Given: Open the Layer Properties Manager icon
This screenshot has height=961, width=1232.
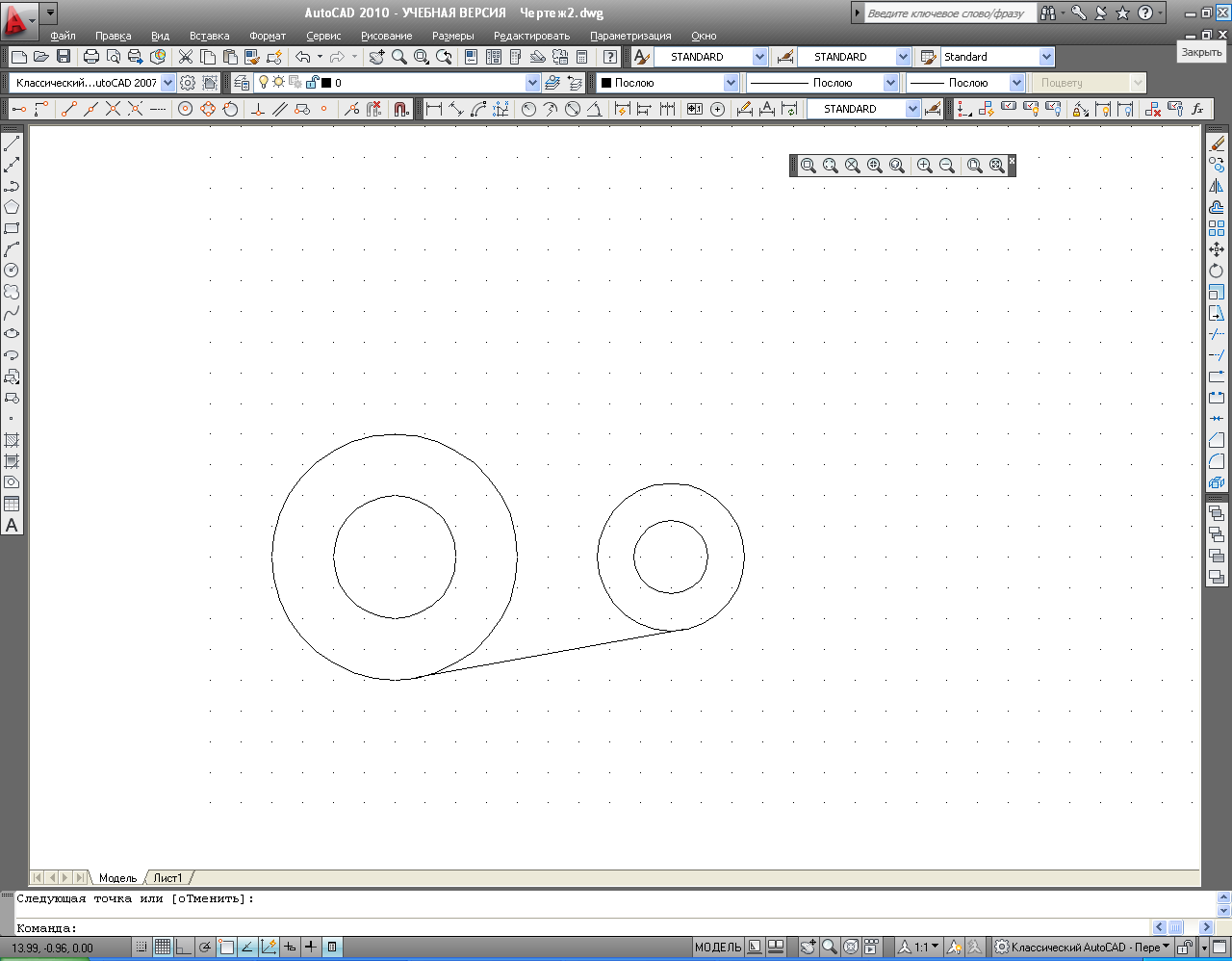Looking at the screenshot, I should coord(242,83).
